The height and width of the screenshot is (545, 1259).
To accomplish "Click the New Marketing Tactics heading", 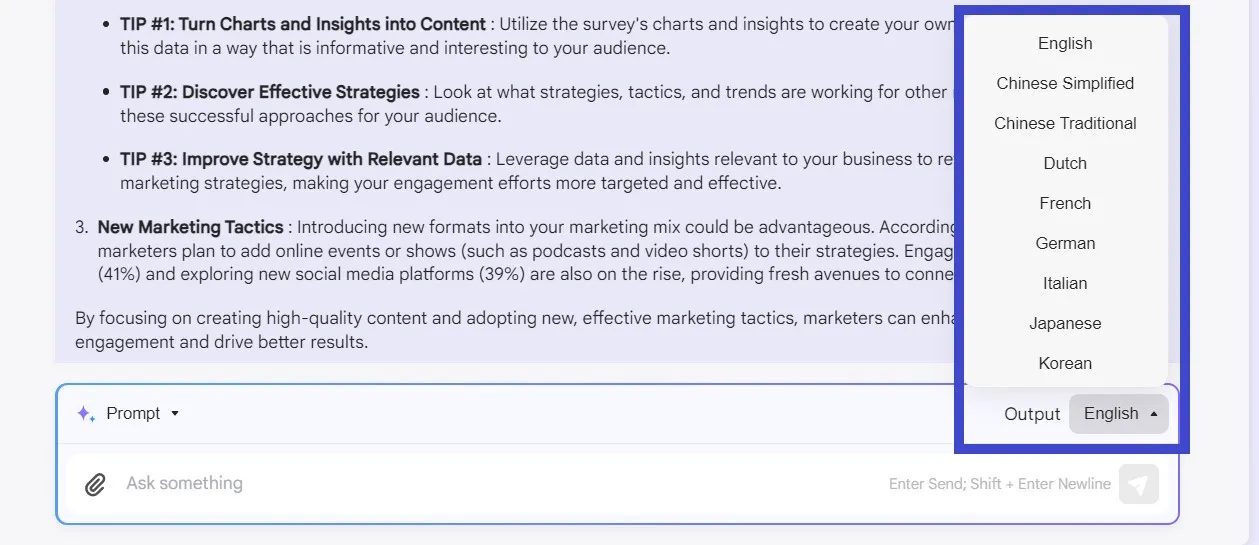I will tap(192, 227).
